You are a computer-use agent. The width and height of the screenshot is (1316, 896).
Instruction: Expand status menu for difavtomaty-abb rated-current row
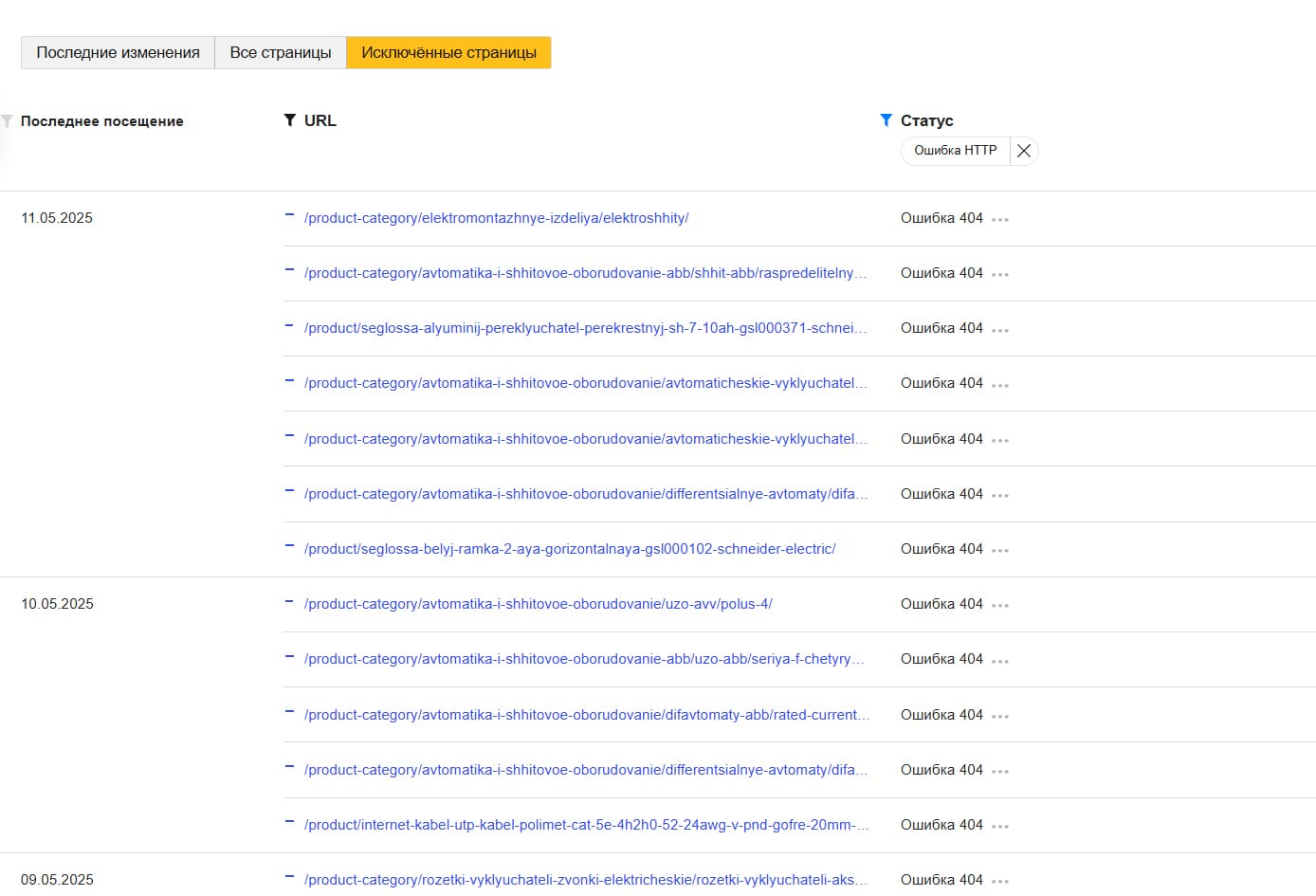pyautogui.click(x=1000, y=716)
